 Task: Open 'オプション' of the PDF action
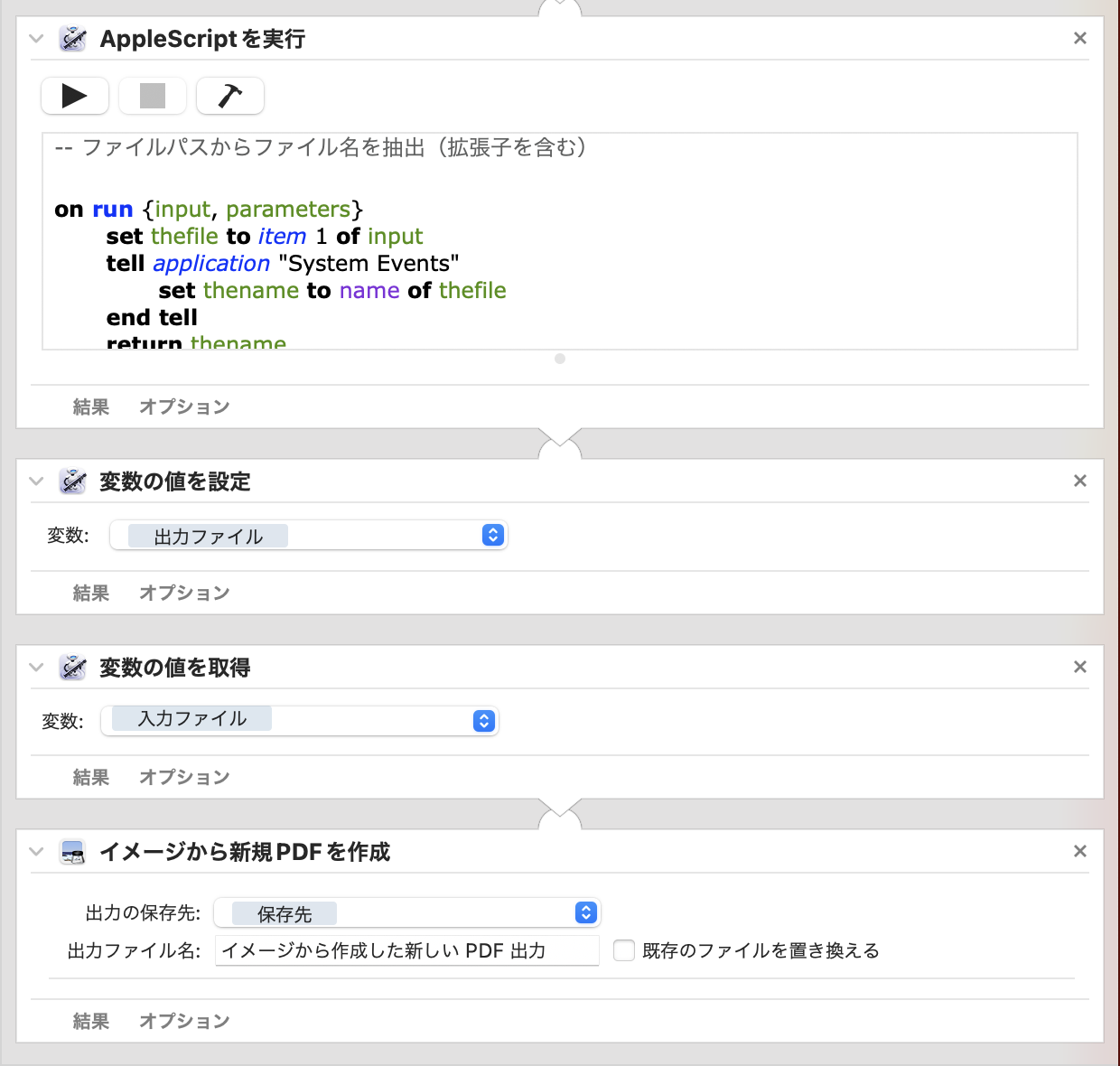pyautogui.click(x=184, y=1021)
